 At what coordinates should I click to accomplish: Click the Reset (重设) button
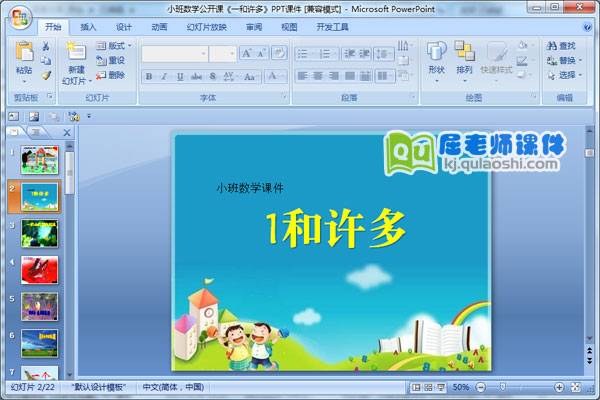point(111,60)
